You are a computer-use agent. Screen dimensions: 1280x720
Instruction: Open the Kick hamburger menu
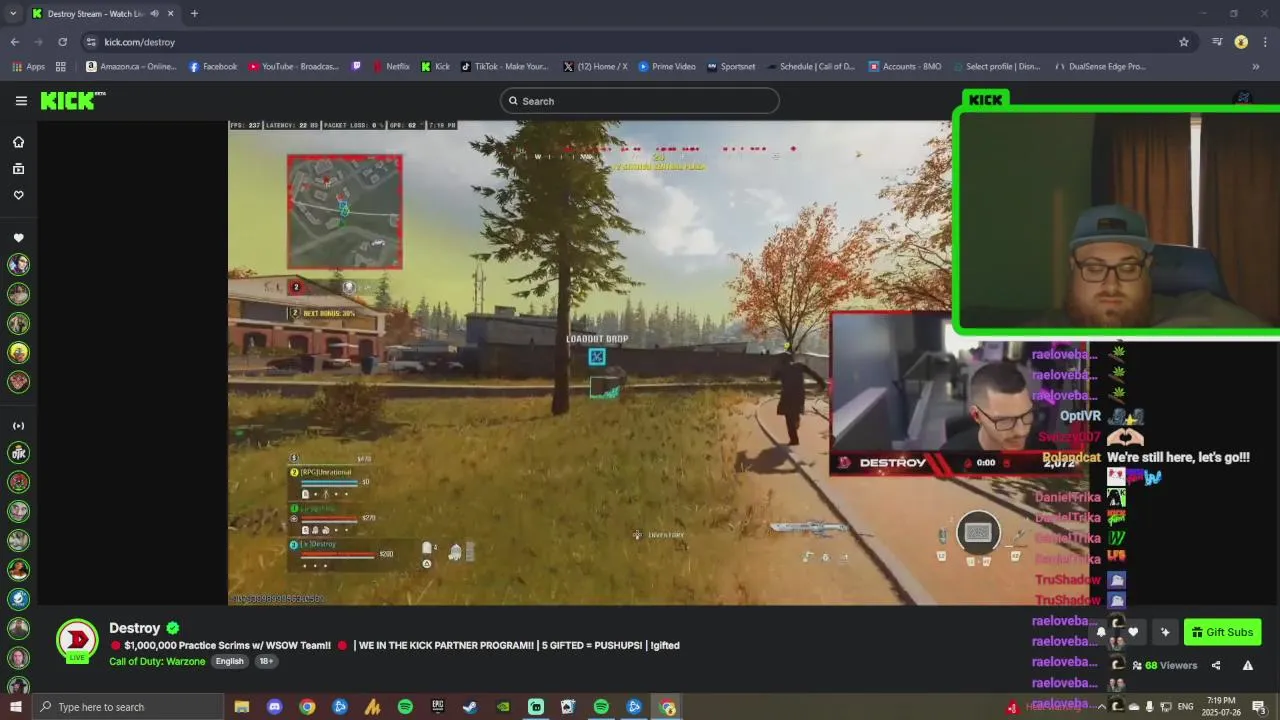coord(21,101)
